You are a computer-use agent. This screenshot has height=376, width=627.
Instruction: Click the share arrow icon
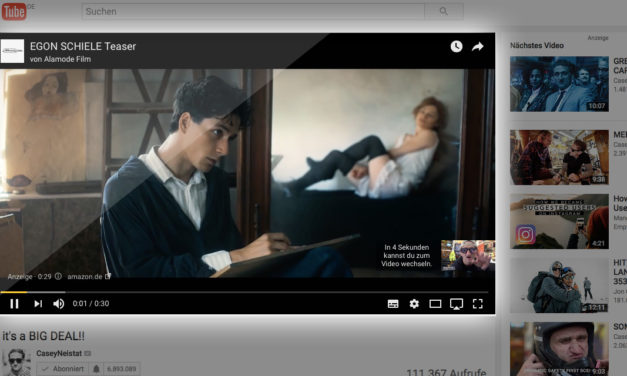[477, 47]
